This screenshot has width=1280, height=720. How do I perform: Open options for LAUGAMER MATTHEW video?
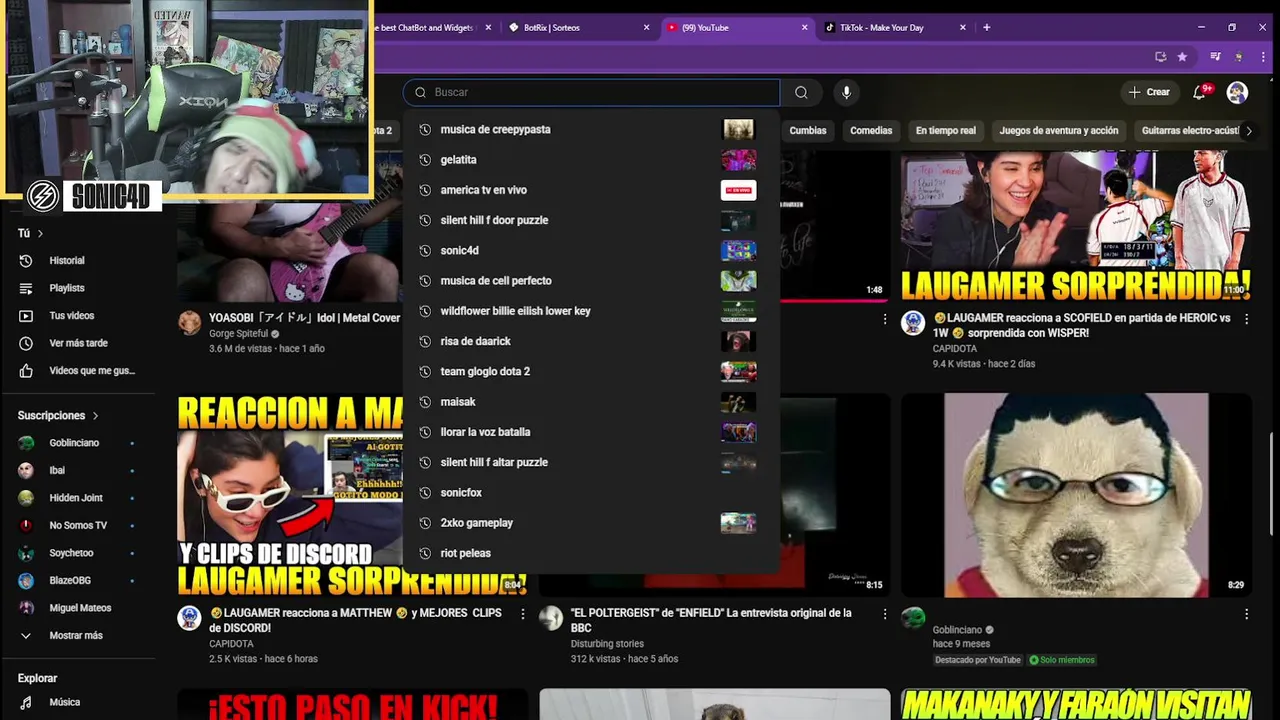click(522, 614)
